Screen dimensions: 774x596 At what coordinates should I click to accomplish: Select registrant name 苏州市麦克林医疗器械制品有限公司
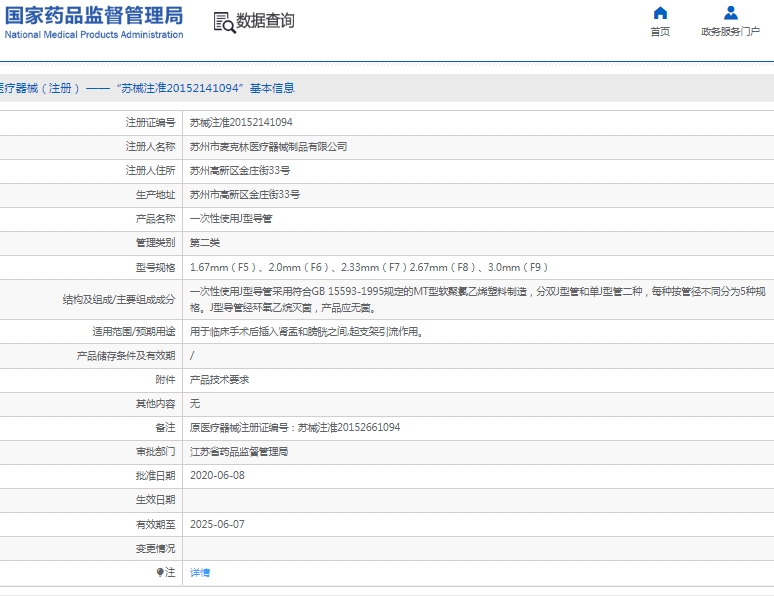[269, 147]
